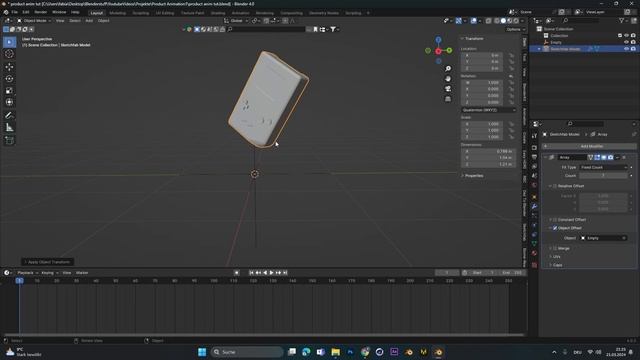Toggle X-ray display mode

488,20
